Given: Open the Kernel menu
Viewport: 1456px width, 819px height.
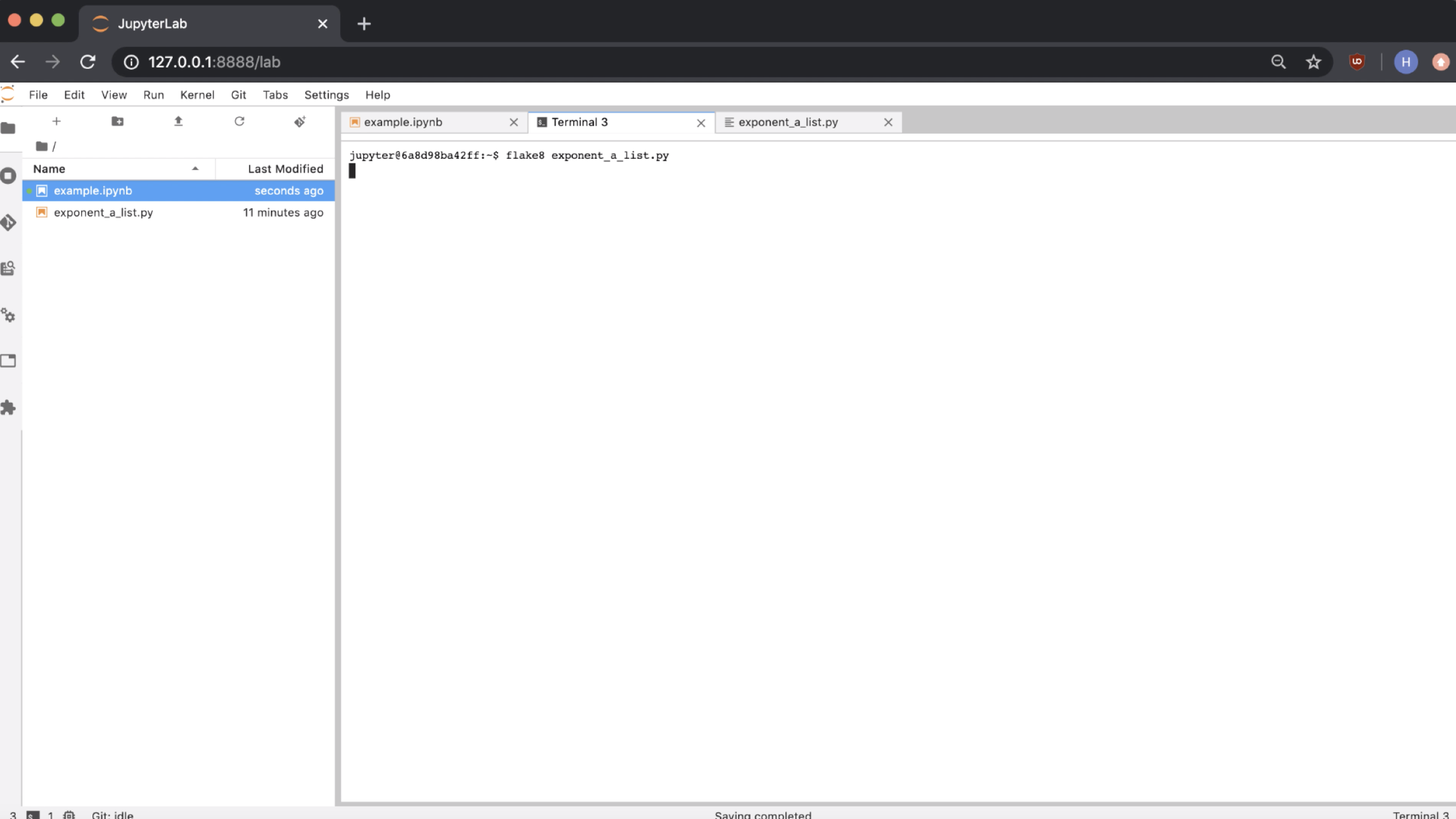Looking at the screenshot, I should tap(197, 95).
